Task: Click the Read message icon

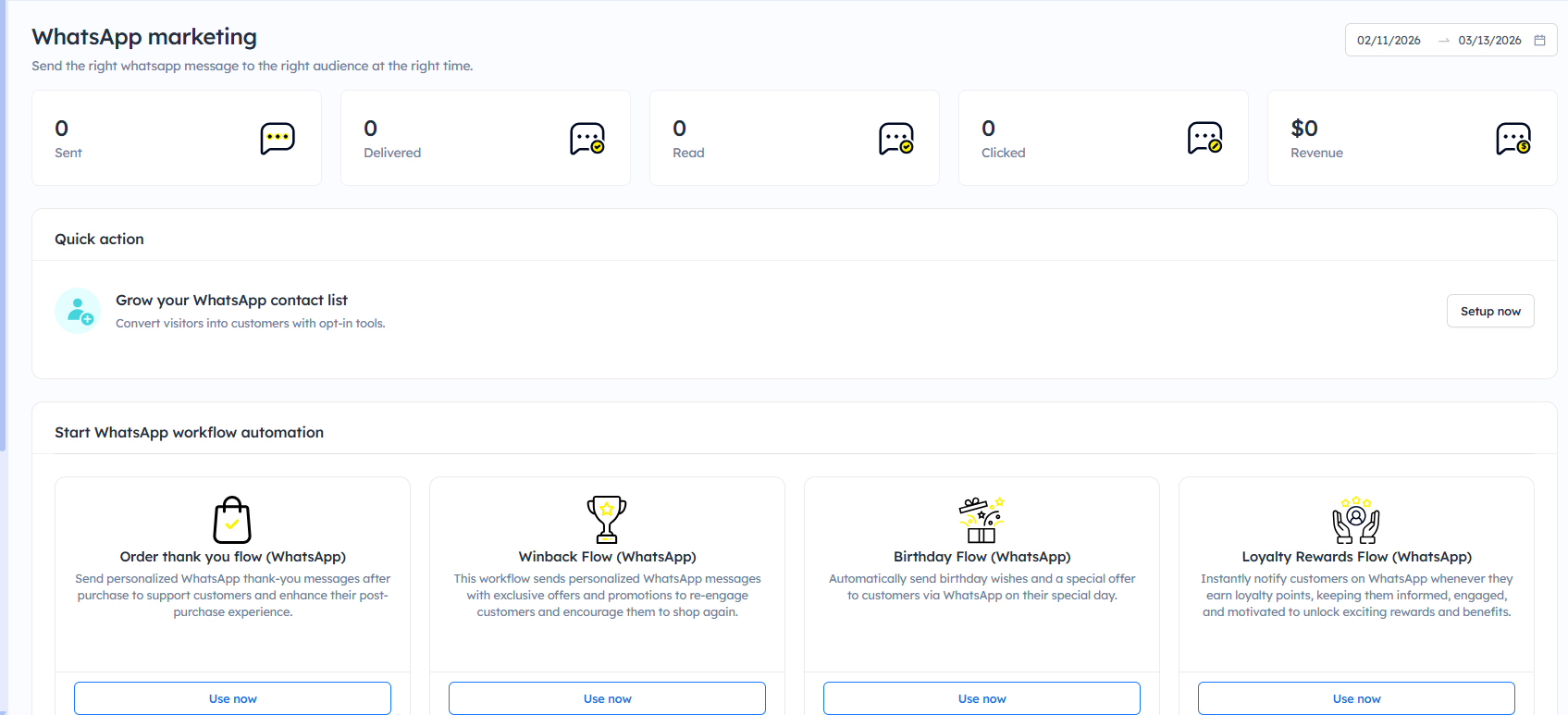Action: pyautogui.click(x=895, y=138)
